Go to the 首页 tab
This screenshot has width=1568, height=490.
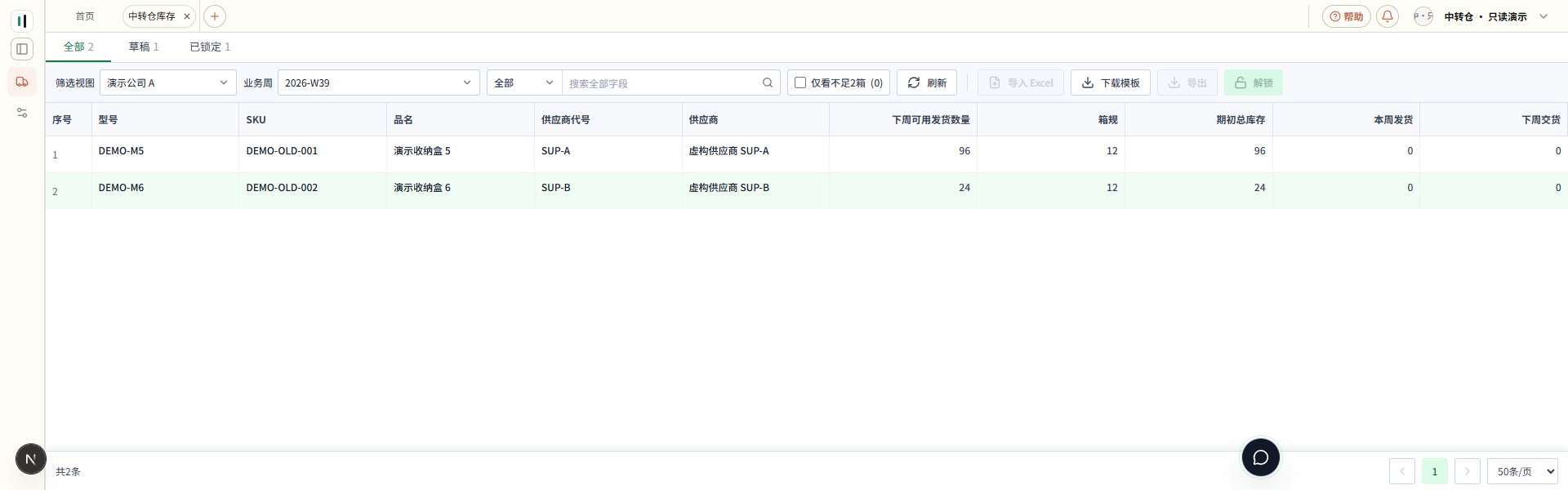[85, 16]
